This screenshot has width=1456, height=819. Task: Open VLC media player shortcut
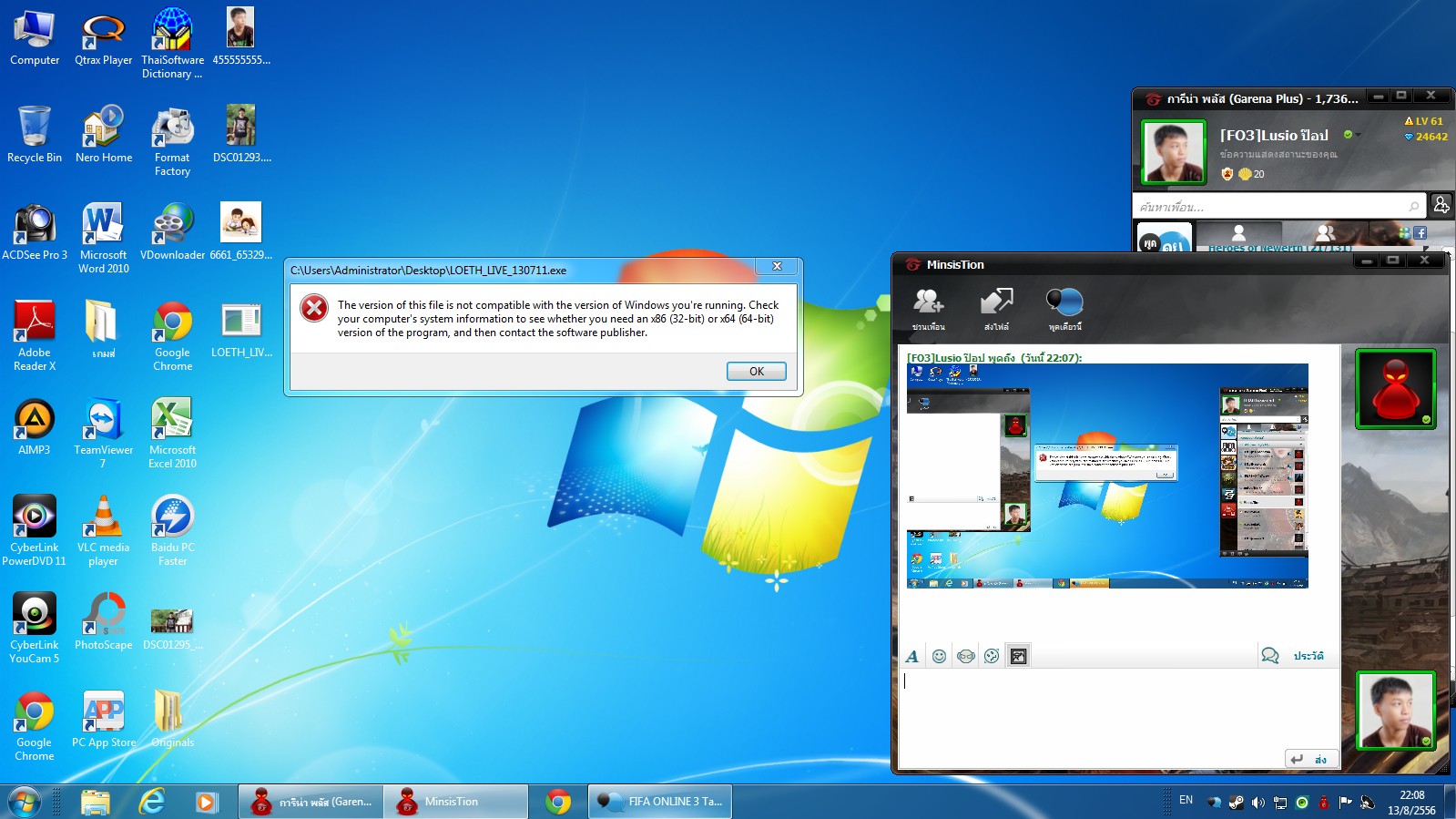pos(104,531)
